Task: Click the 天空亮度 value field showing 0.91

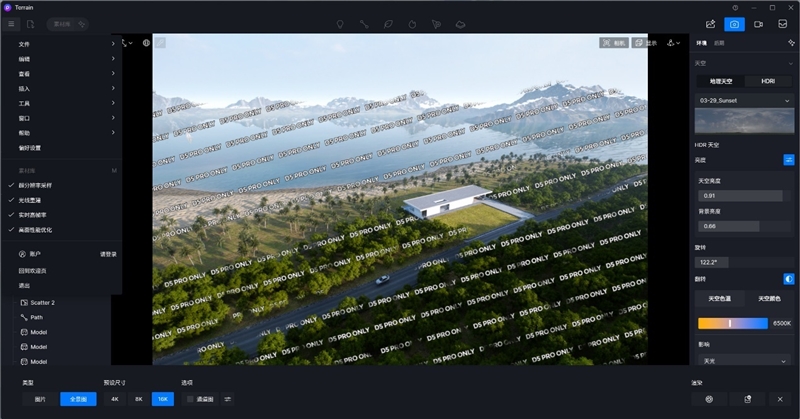Action: pyautogui.click(x=740, y=195)
